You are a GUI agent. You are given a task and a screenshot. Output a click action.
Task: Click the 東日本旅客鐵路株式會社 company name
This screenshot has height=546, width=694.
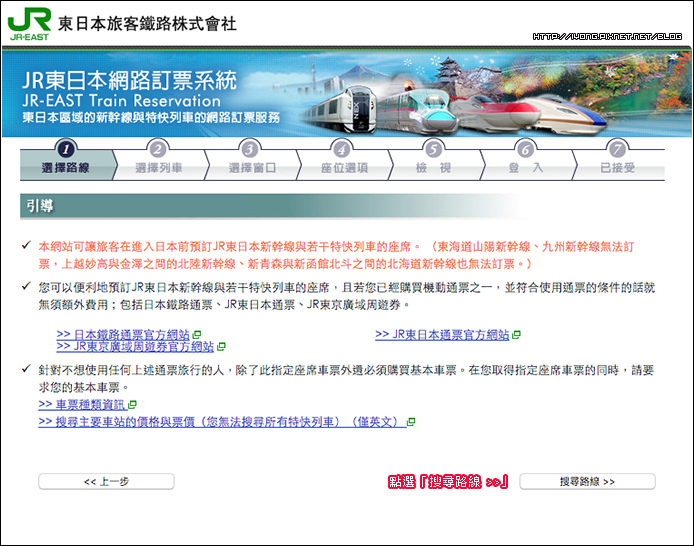pos(147,24)
